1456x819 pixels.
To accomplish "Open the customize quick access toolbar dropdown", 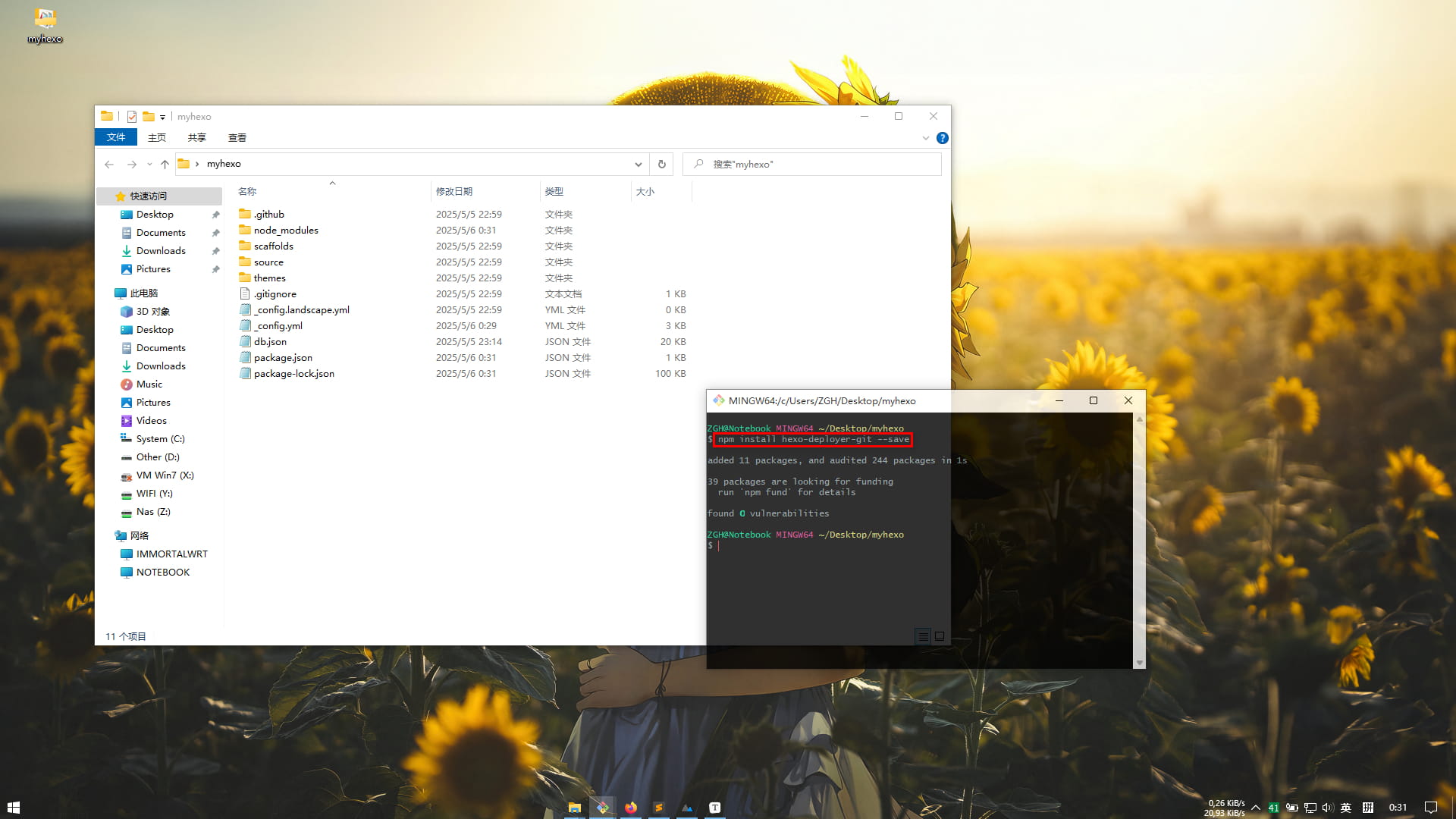I will [x=162, y=117].
